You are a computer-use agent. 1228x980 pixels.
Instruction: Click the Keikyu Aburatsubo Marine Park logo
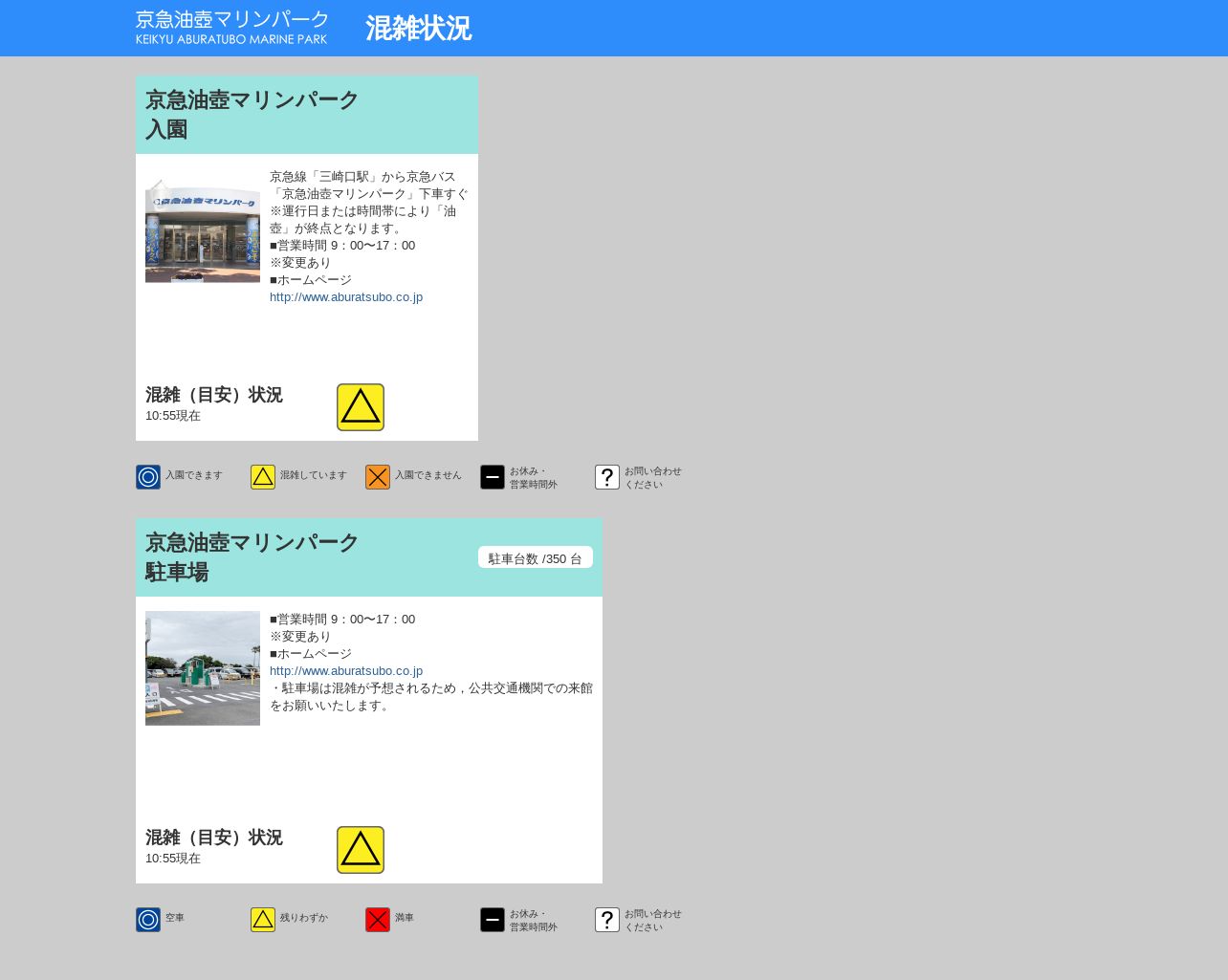coord(232,27)
